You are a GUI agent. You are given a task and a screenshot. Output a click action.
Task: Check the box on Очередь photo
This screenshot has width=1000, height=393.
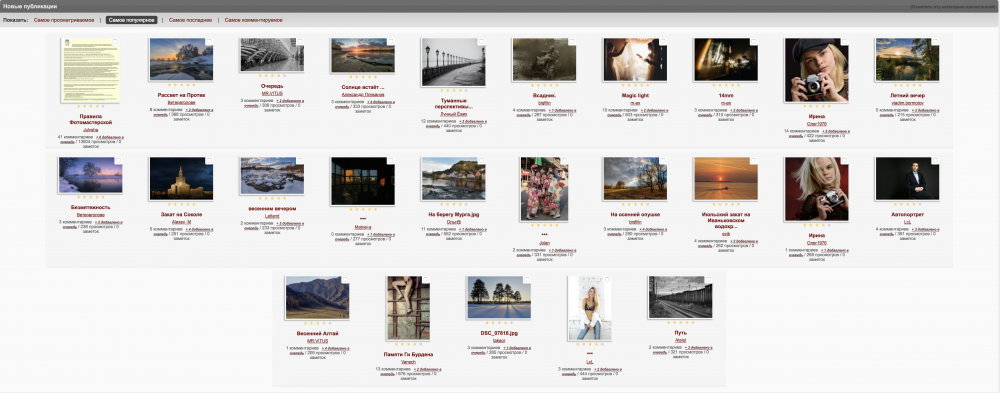coord(299,41)
